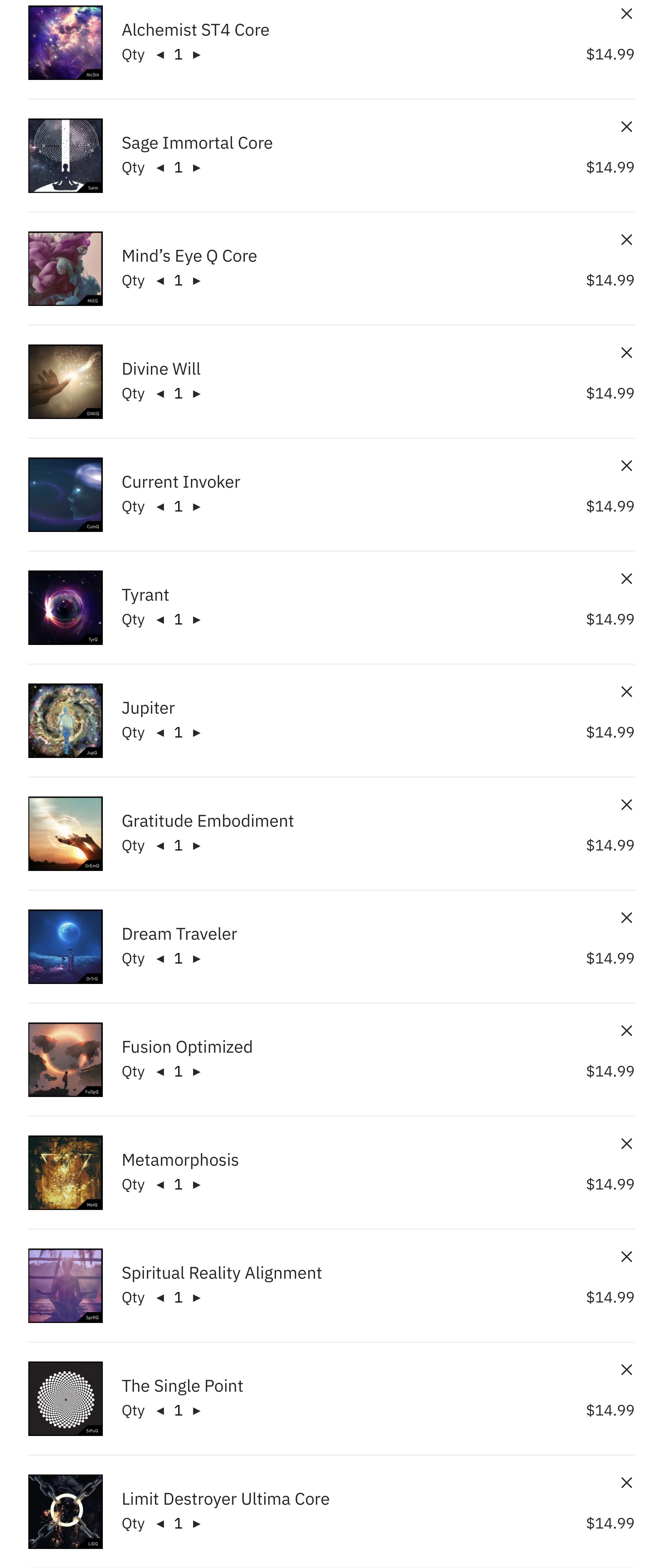Open the Alchemist ST4 Core product link
The width and height of the screenshot is (665, 1568).
[195, 30]
